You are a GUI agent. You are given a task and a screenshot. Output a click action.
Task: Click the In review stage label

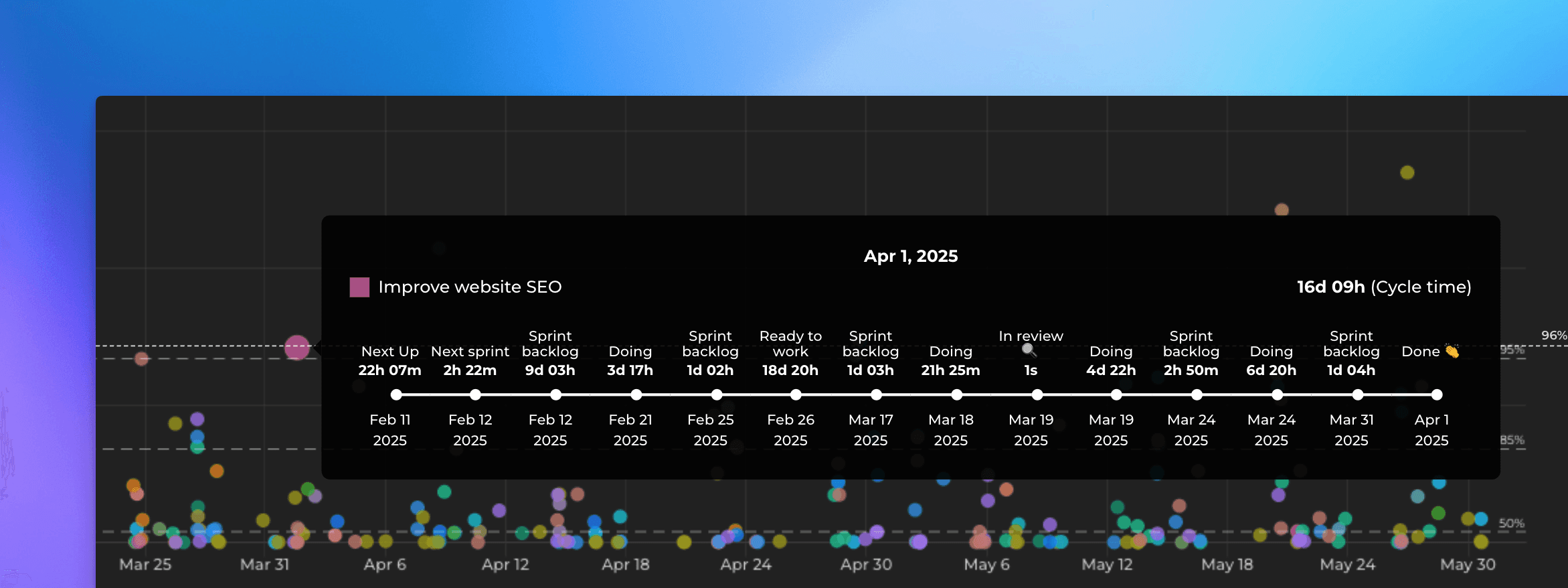point(1031,336)
